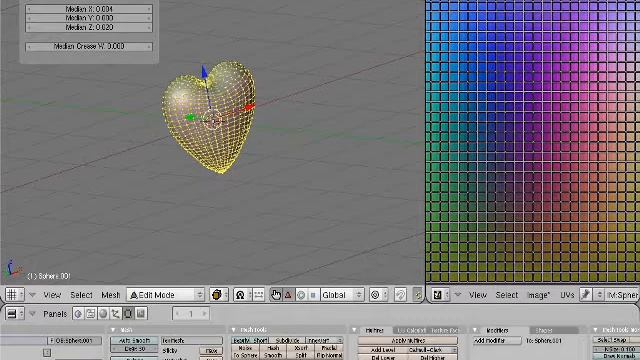The height and width of the screenshot is (360, 640).
Task: Click the Make button next to Sticky
Action: click(211, 351)
